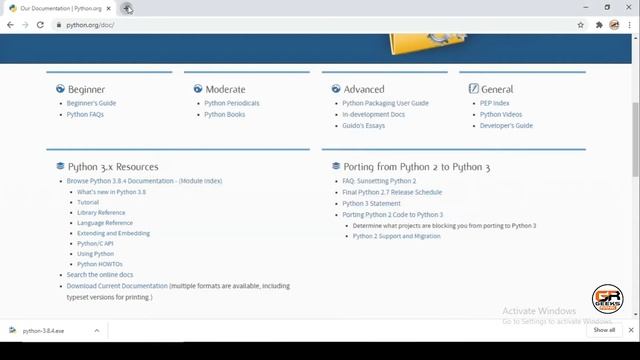Open Language Reference link
Image resolution: width=640 pixels, height=360 pixels.
[x=105, y=223]
